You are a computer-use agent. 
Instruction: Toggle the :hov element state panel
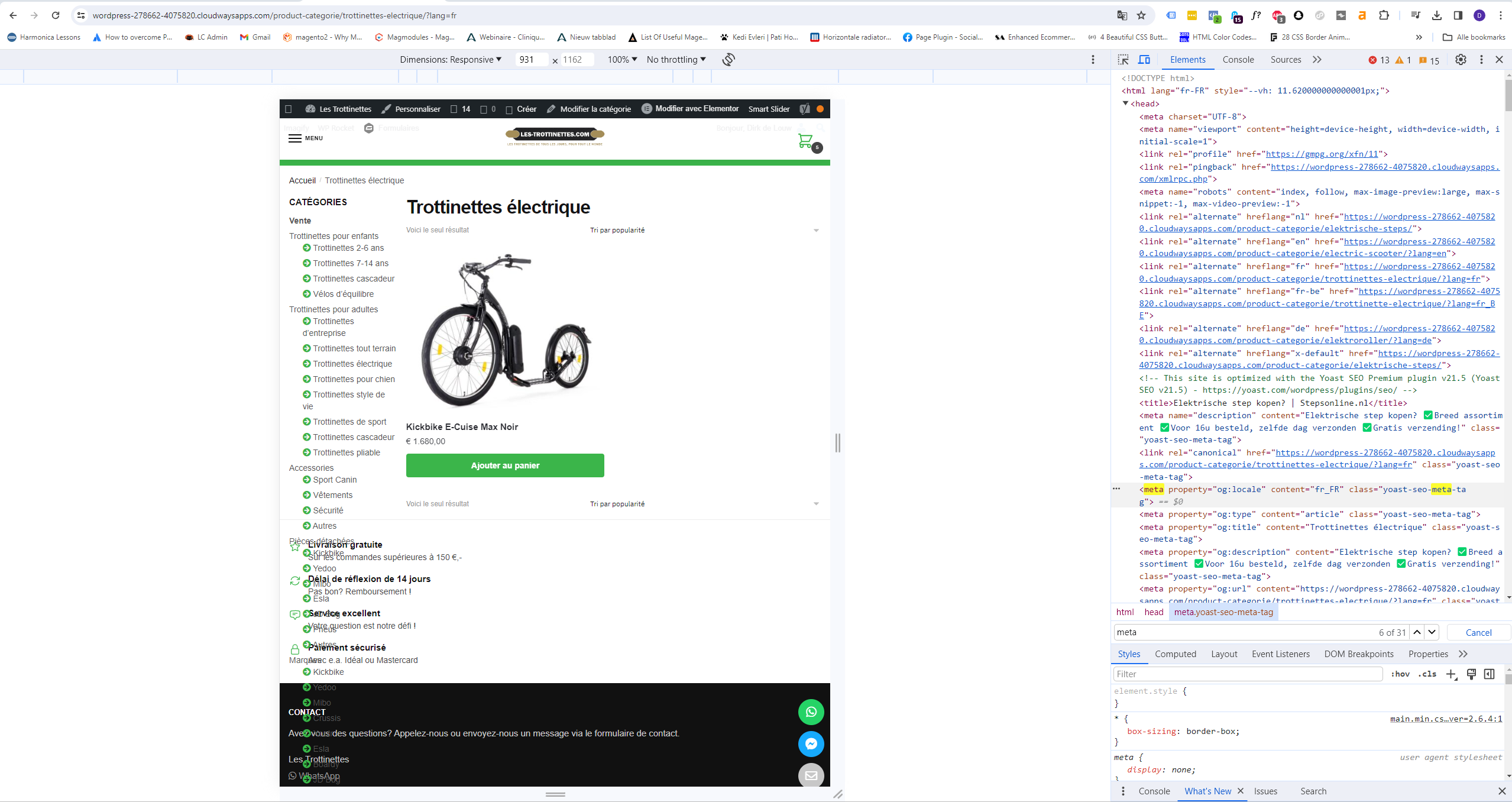coord(1400,674)
